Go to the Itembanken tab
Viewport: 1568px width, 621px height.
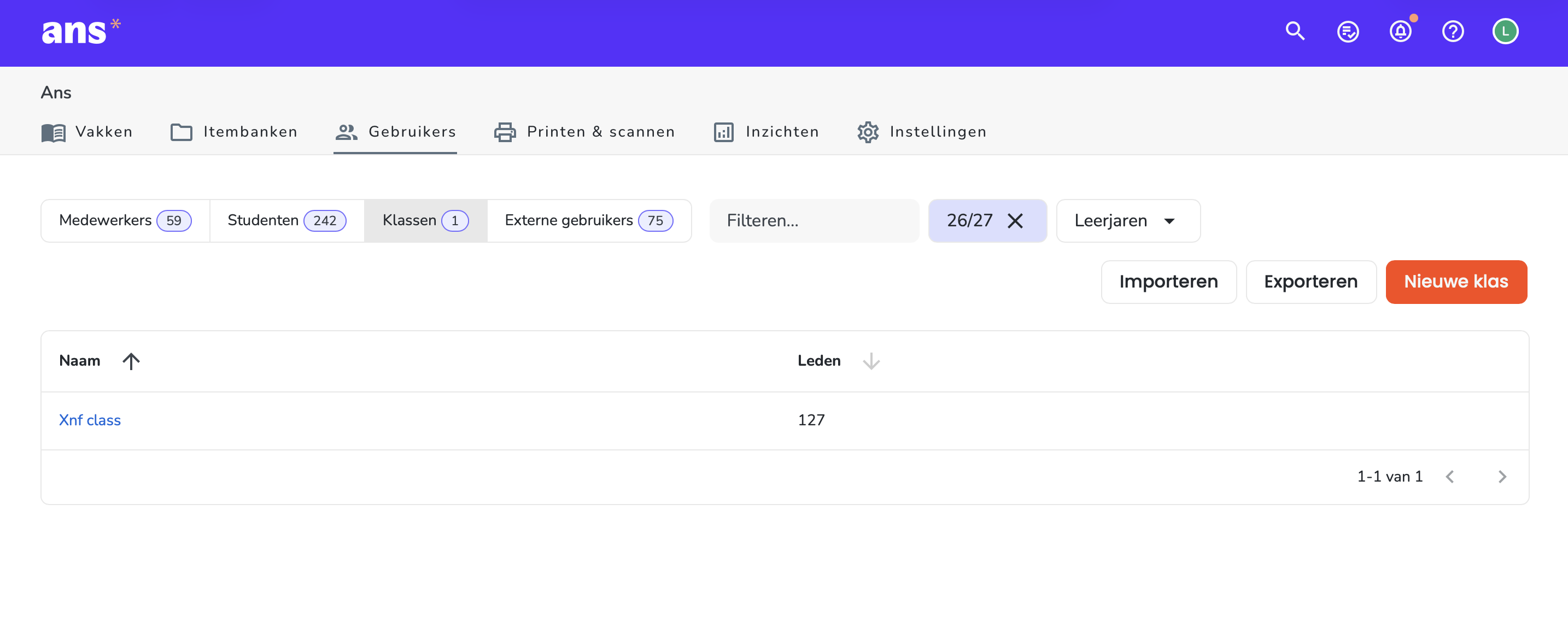point(234,132)
